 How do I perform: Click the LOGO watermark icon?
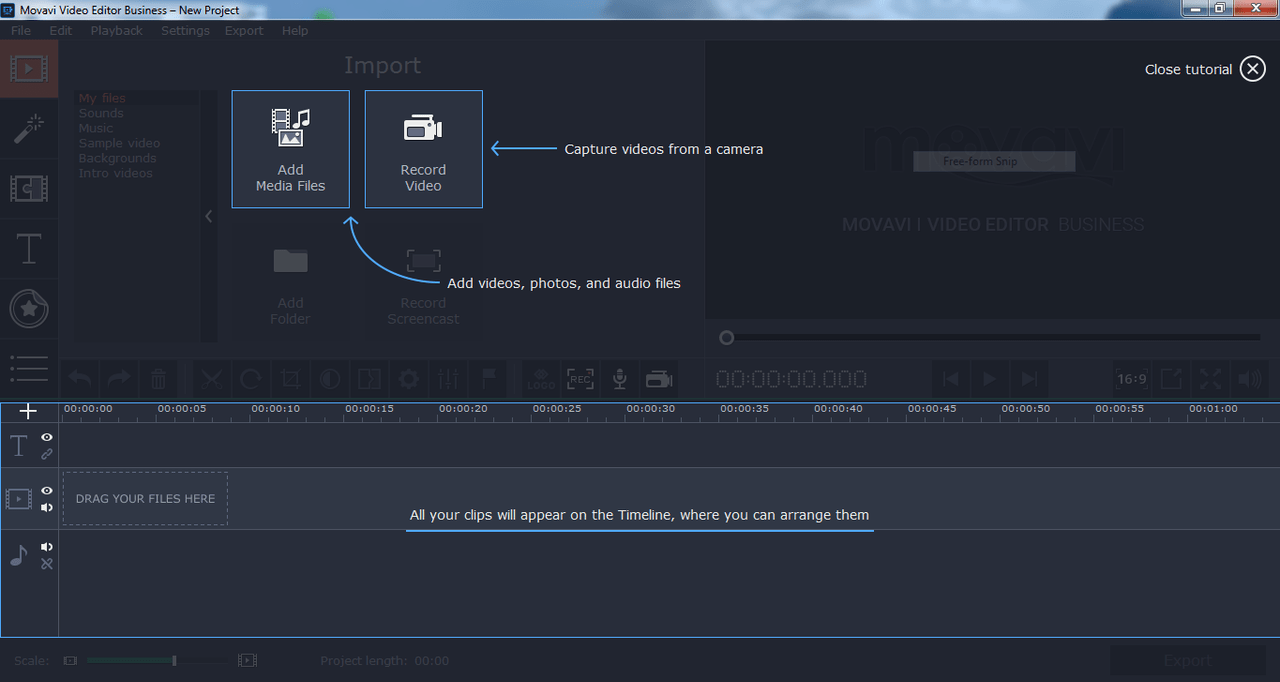pos(541,379)
